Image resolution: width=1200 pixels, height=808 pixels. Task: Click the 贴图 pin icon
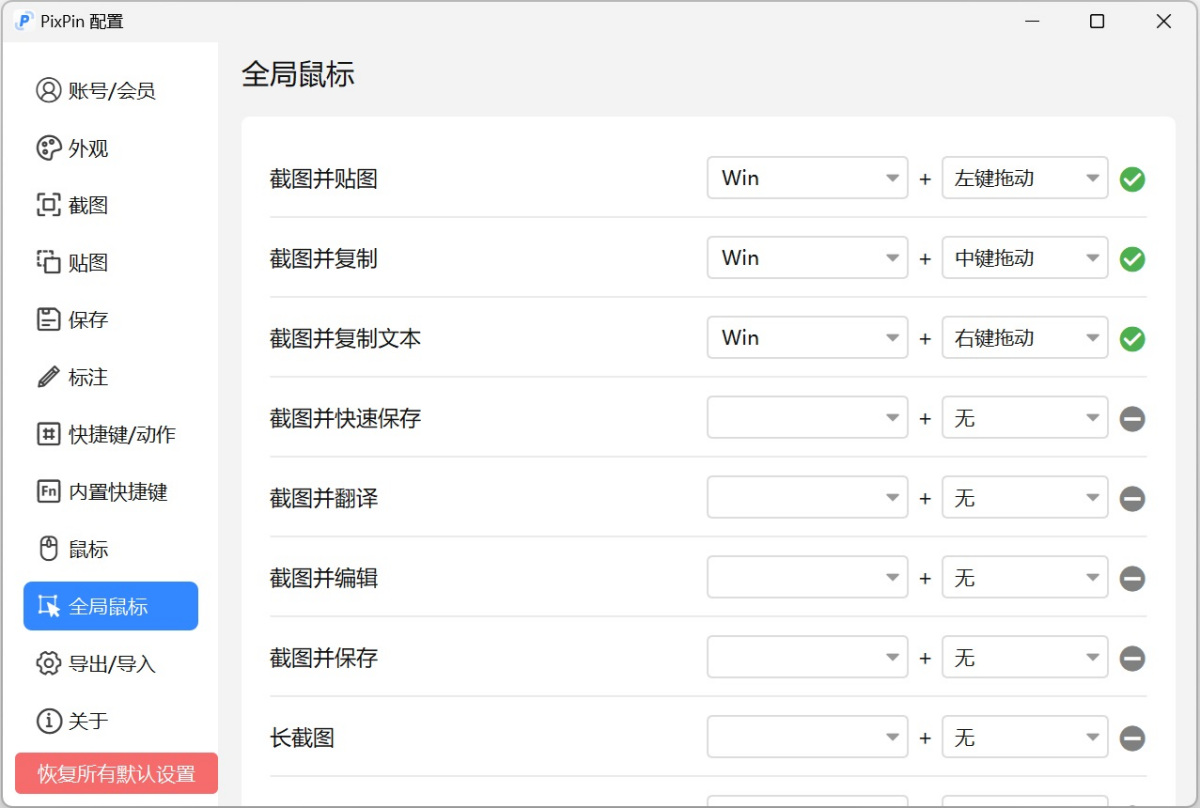48,263
